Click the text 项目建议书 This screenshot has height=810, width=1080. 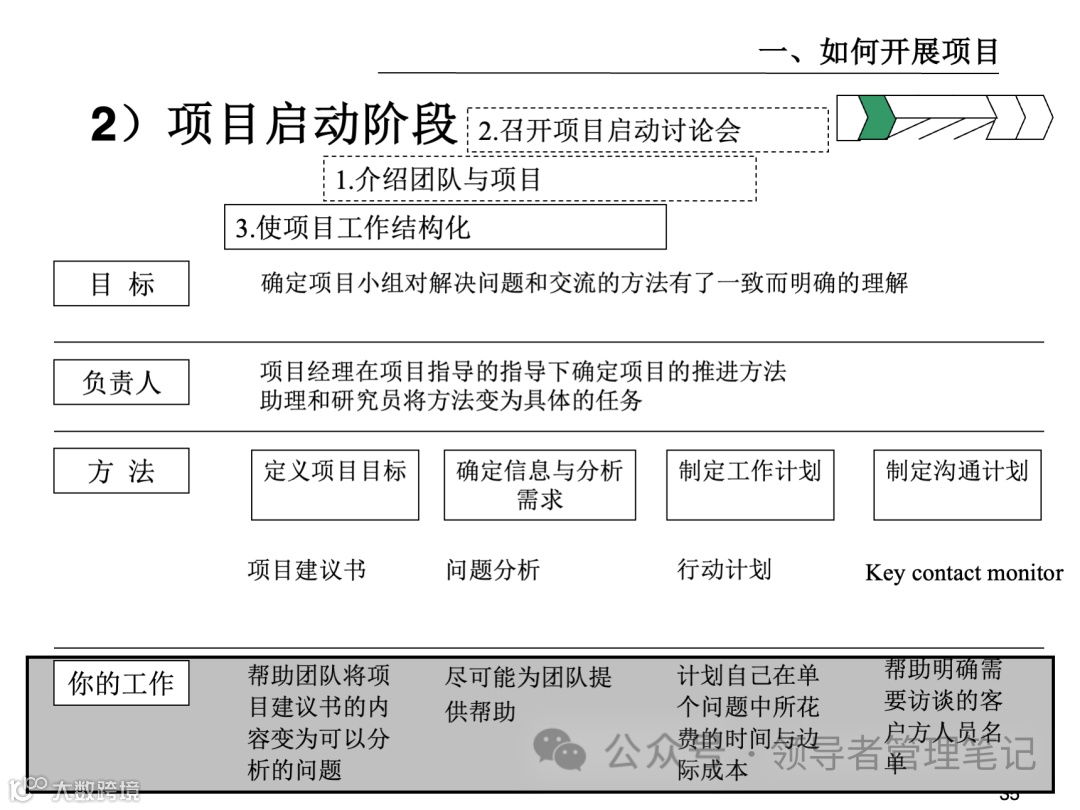point(307,570)
